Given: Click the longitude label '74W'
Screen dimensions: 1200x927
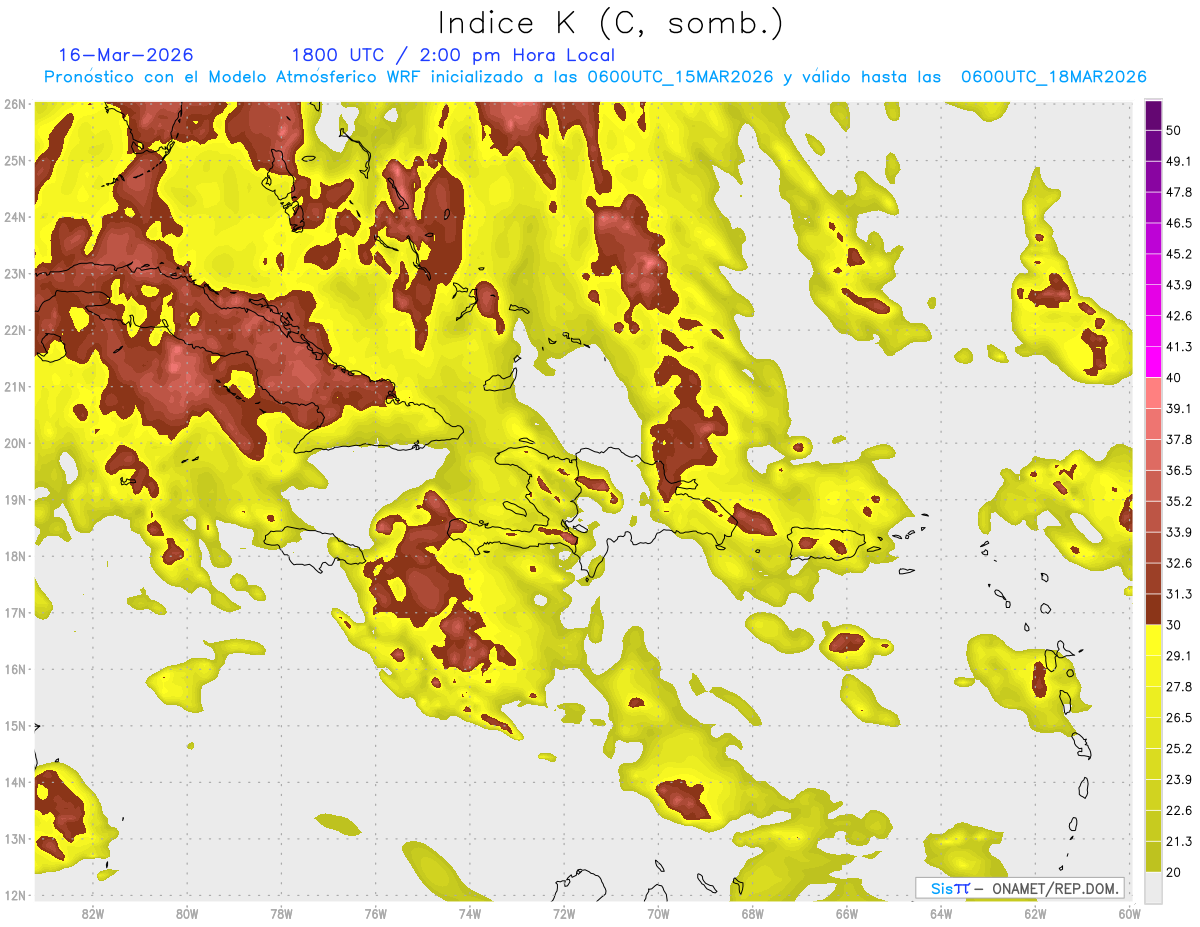Looking at the screenshot, I should click(470, 914).
